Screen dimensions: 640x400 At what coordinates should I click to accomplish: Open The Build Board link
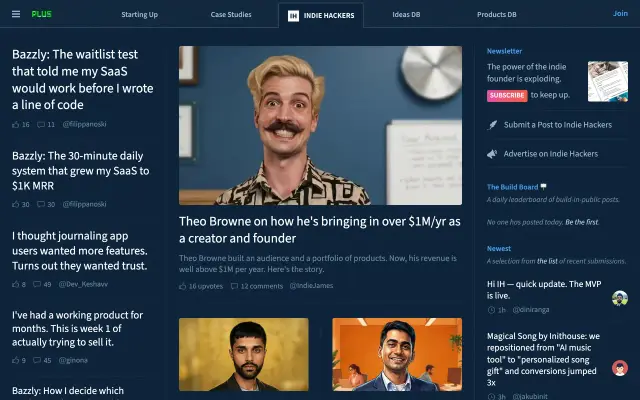click(513, 187)
